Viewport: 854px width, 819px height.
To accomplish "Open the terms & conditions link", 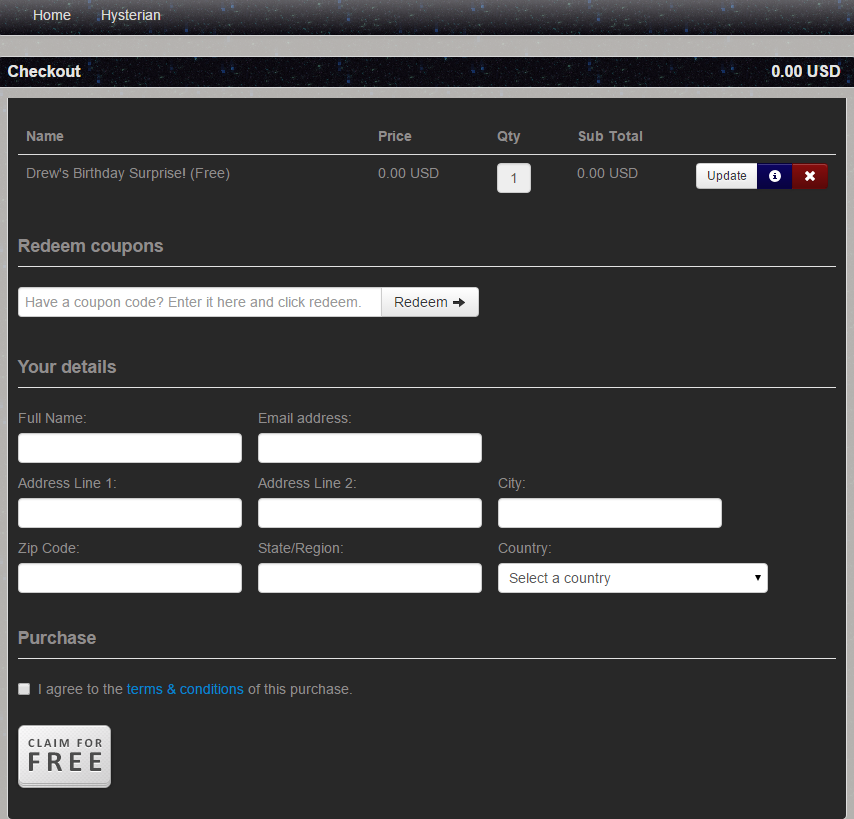I will point(185,689).
